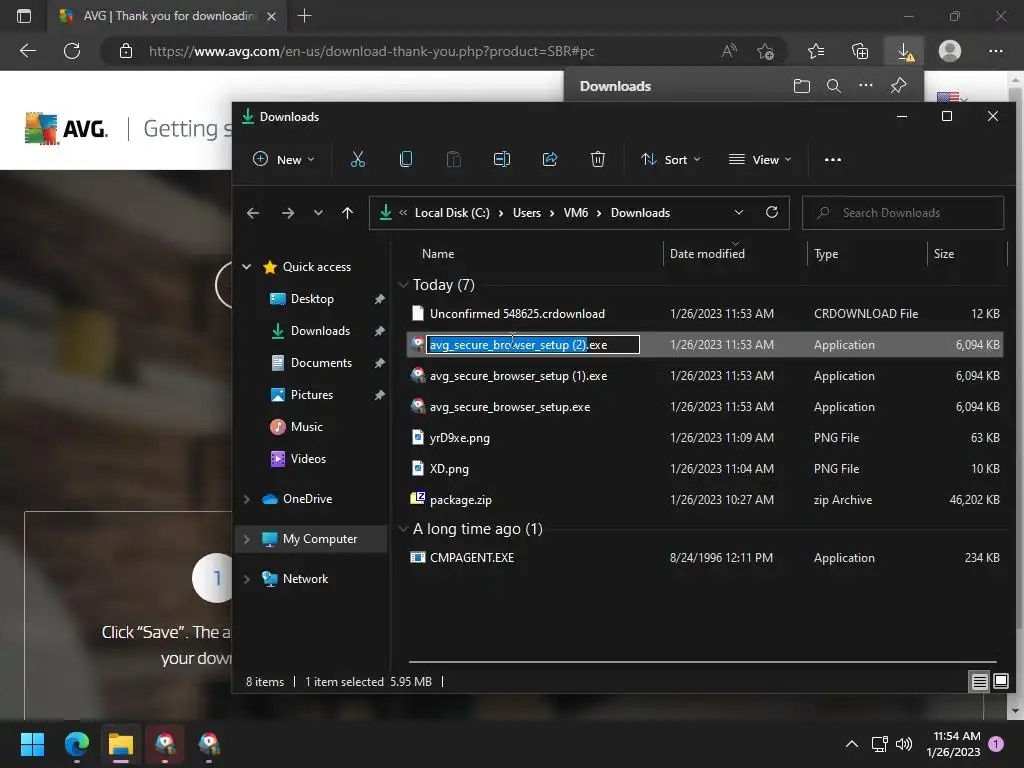
Task: Click the Search Downloads field
Action: [x=903, y=213]
